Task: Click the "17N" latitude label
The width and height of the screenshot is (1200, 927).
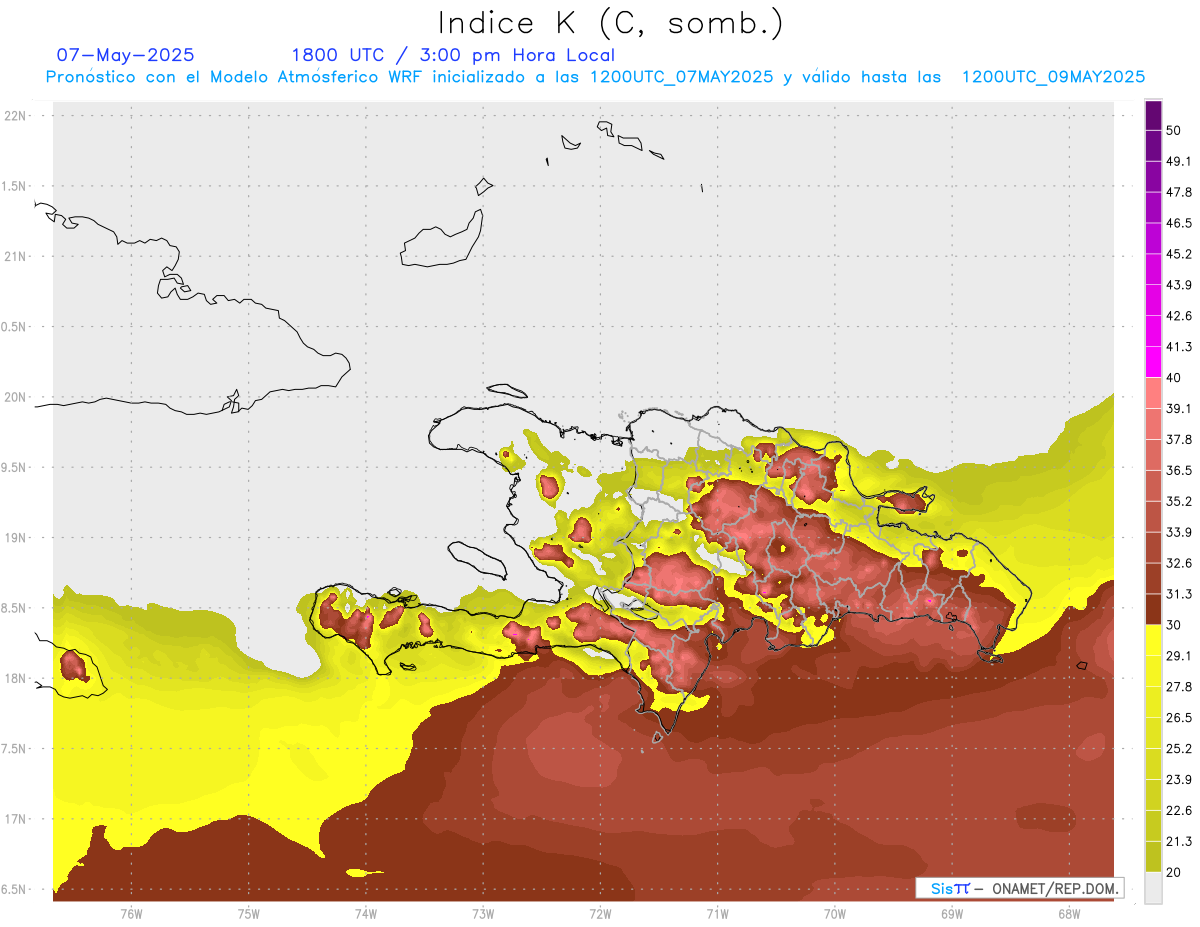Action: pyautogui.click(x=16, y=819)
